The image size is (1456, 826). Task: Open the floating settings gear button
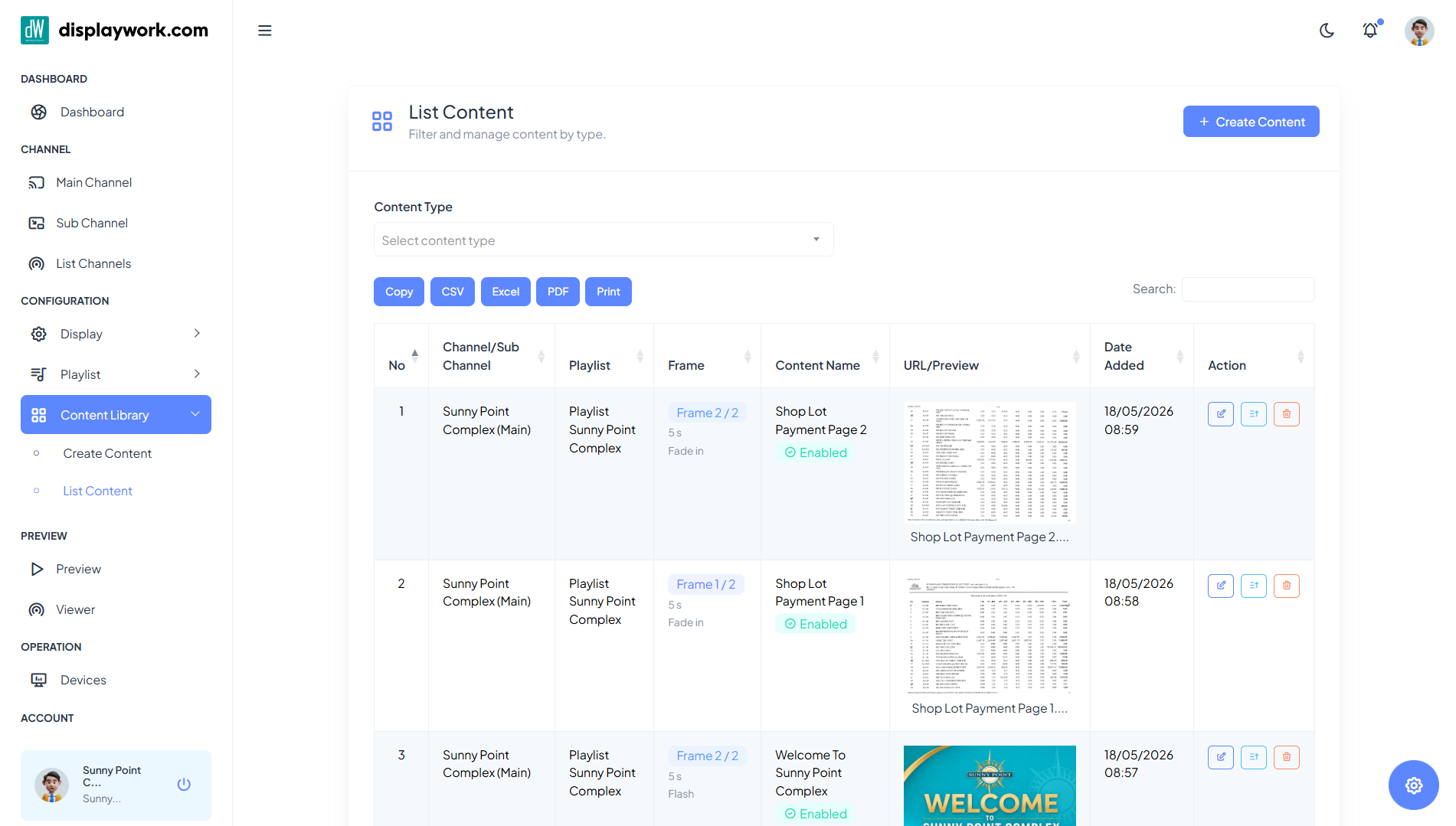1414,785
